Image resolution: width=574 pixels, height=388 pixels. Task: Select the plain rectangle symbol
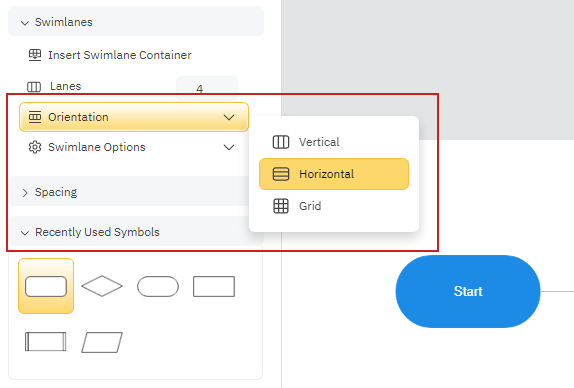click(x=214, y=286)
